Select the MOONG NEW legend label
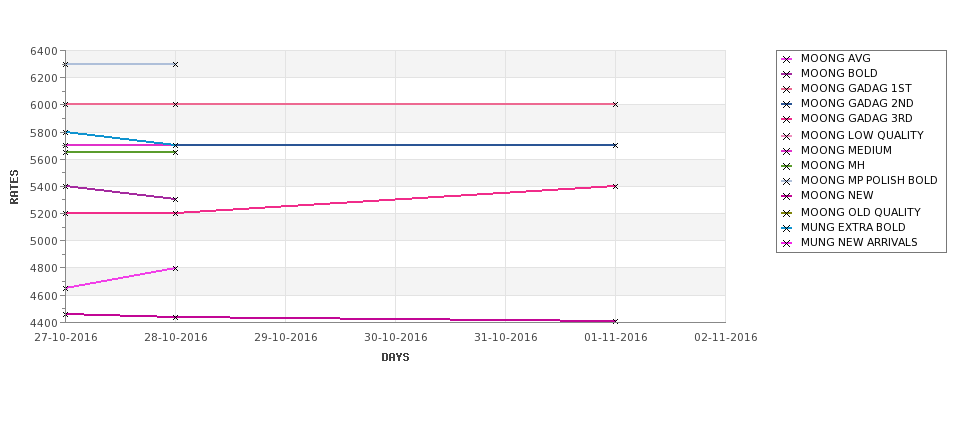975x429 pixels. click(x=837, y=195)
